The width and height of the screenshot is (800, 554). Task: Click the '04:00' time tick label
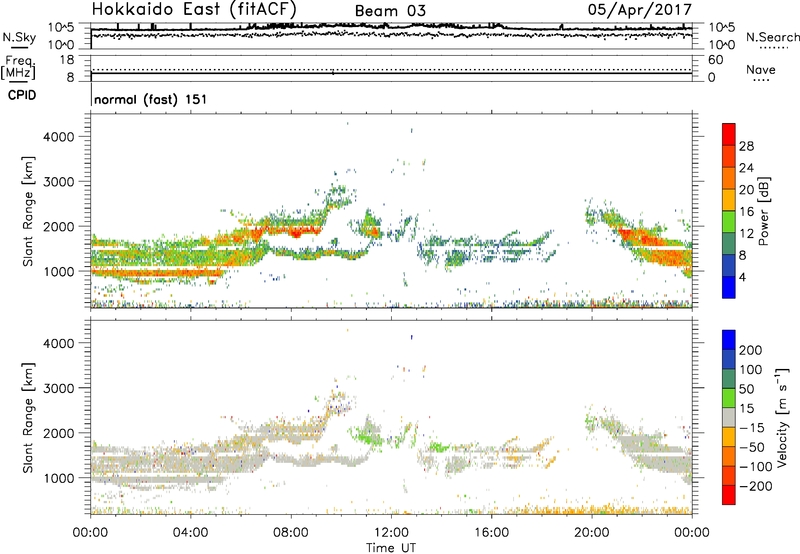190,533
